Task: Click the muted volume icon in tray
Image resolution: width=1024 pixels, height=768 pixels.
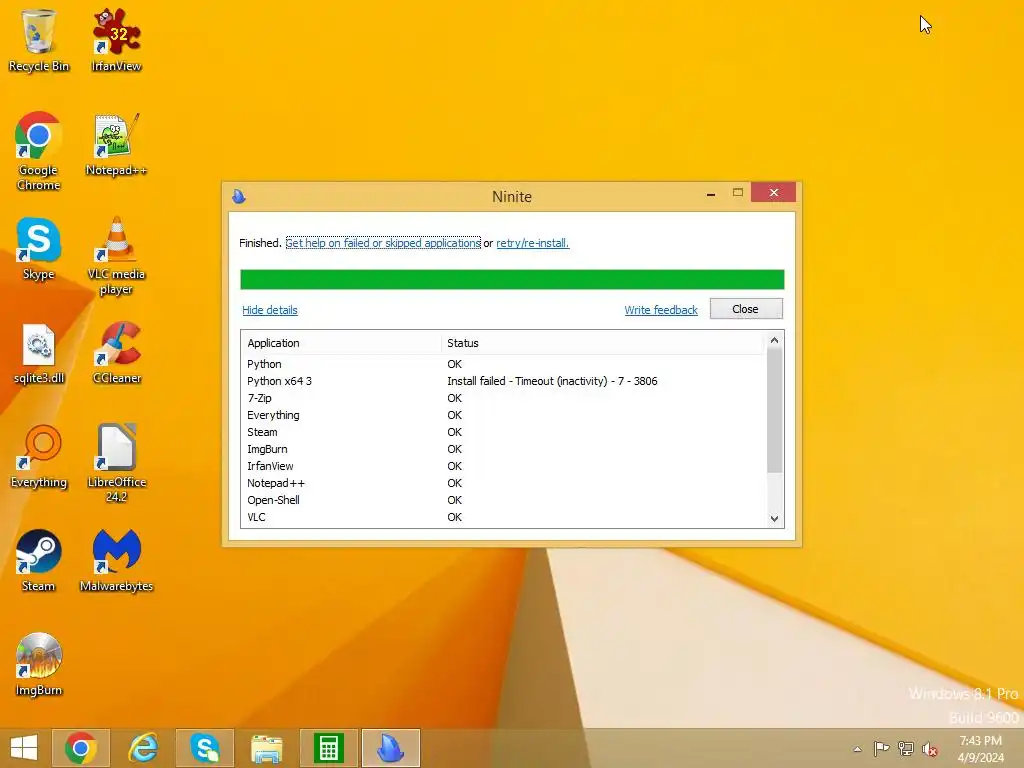Action: (930, 749)
